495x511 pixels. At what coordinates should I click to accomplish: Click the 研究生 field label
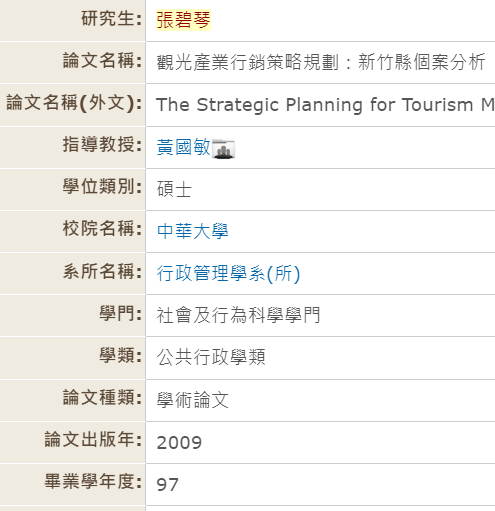click(x=112, y=18)
